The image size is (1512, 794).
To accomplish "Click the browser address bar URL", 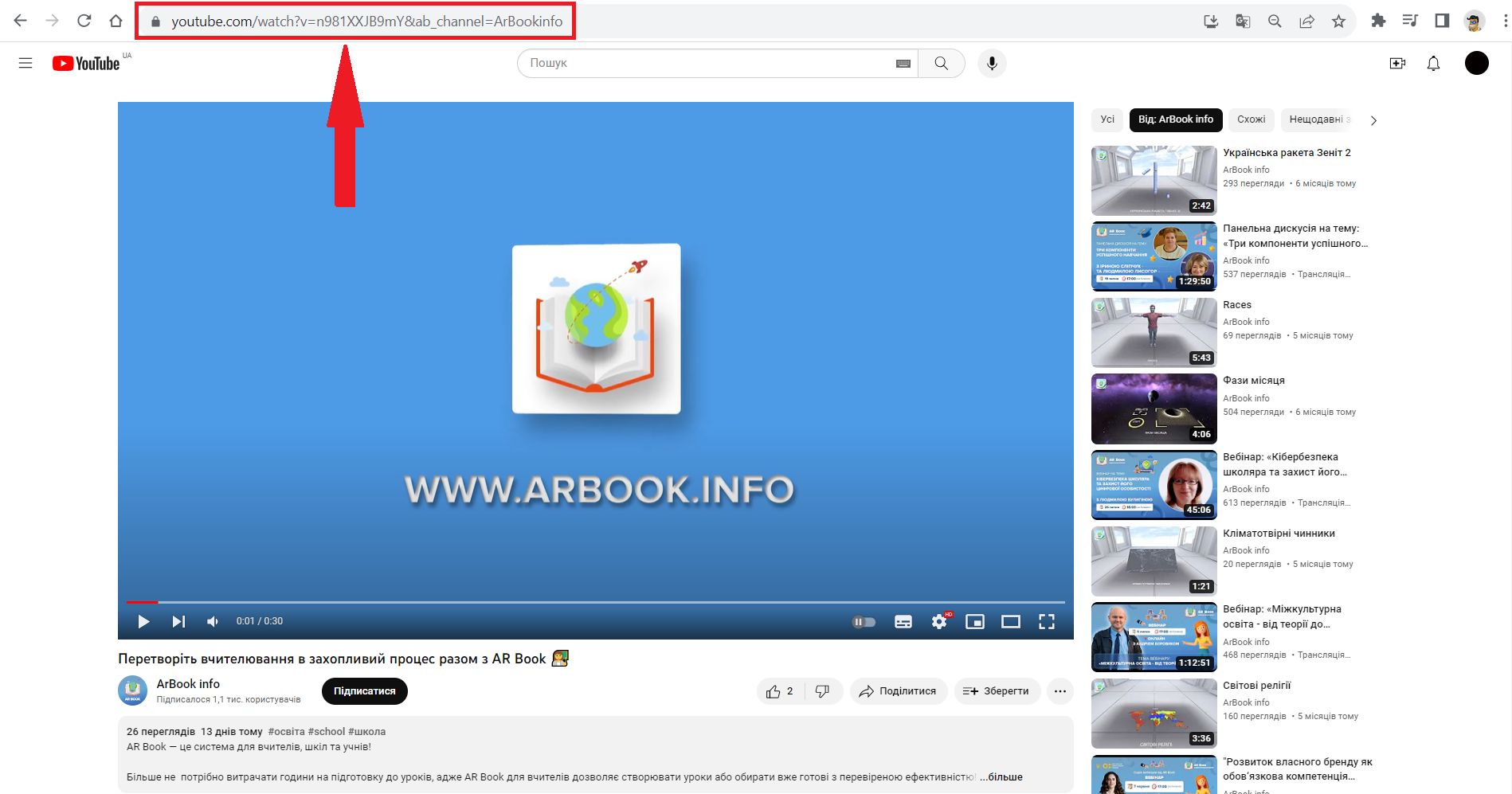I will pyautogui.click(x=367, y=22).
